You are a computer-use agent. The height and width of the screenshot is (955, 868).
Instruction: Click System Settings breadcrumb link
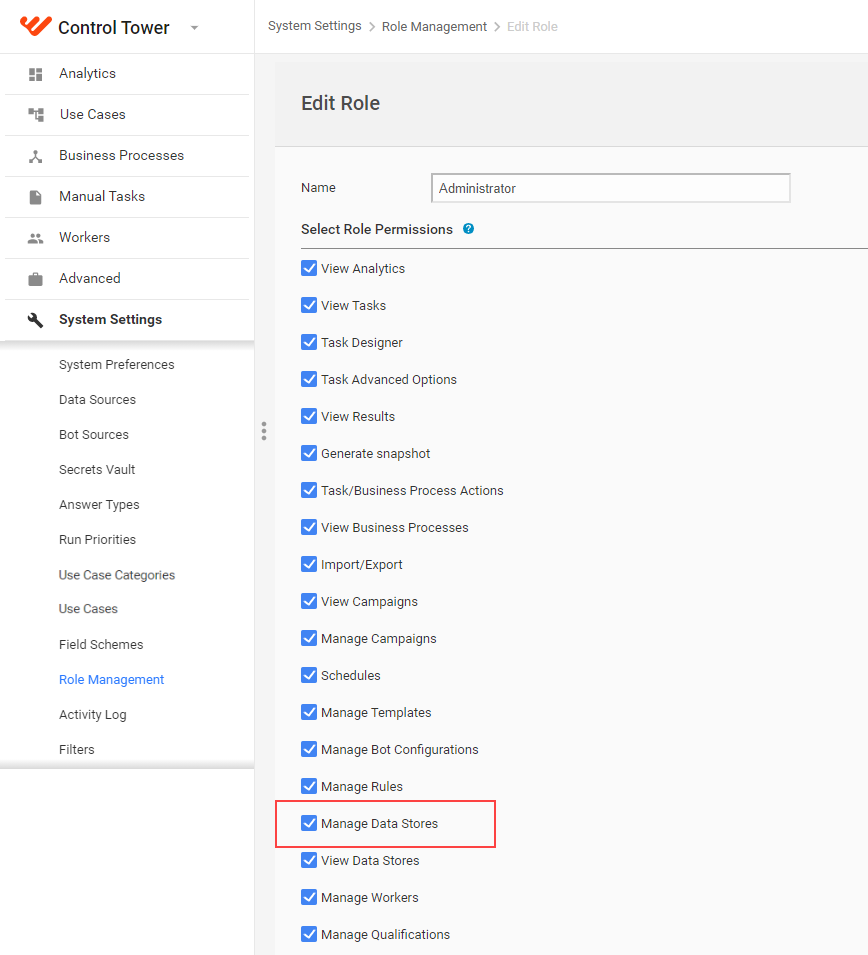[315, 26]
